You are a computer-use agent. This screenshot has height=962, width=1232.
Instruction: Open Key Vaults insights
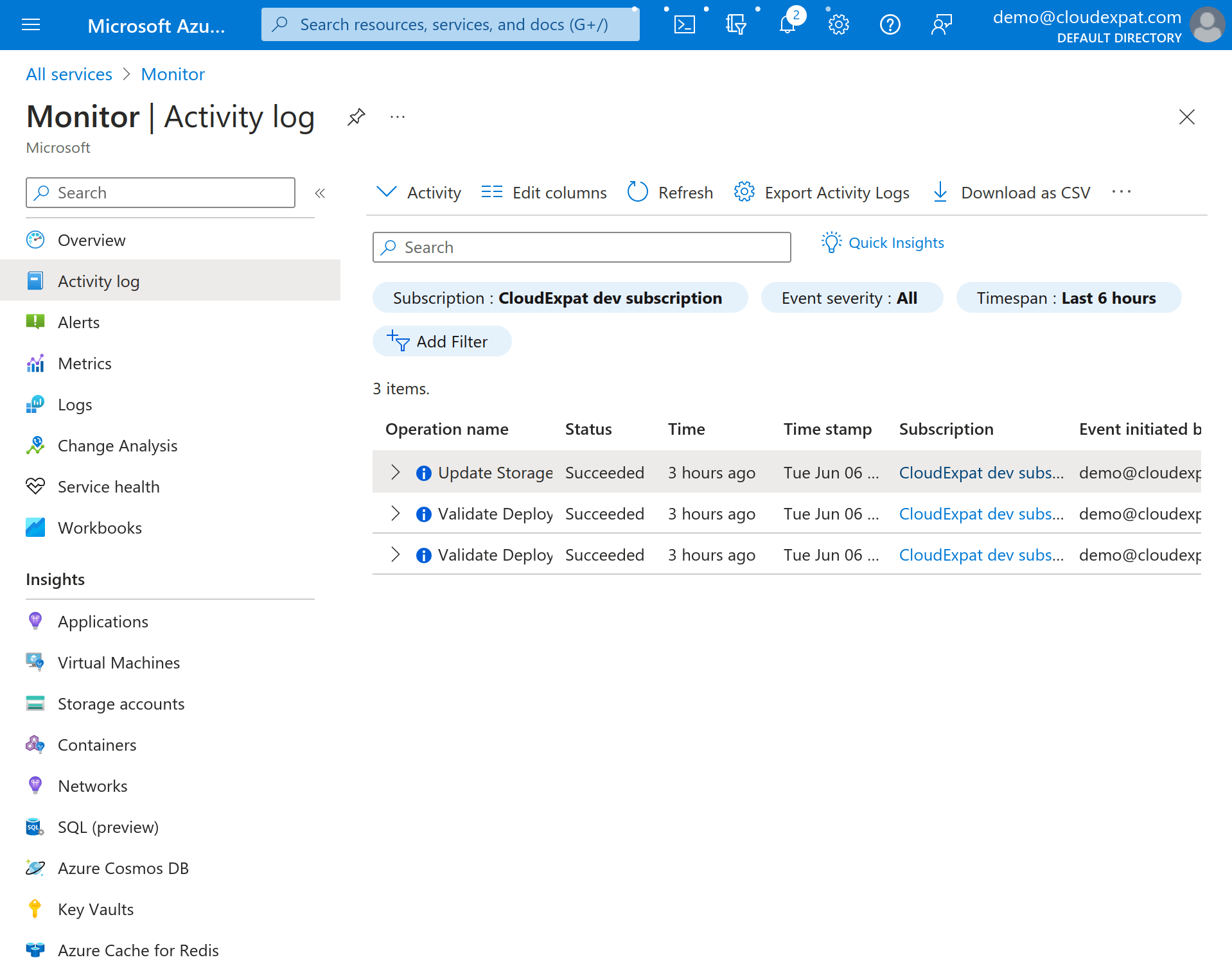(170, 909)
